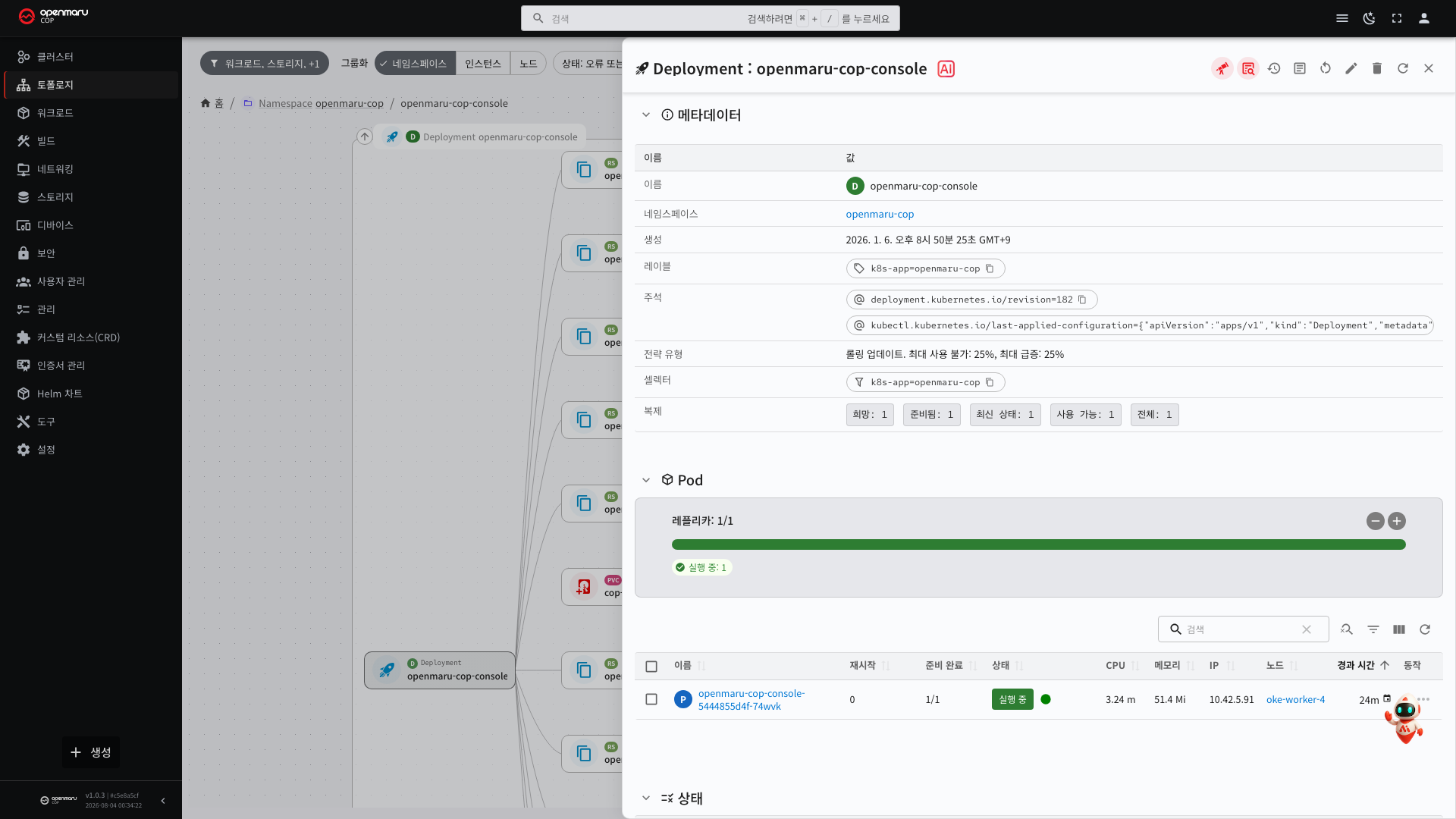Navigate up using topology arrow icon
The image size is (1456, 819).
click(x=365, y=136)
